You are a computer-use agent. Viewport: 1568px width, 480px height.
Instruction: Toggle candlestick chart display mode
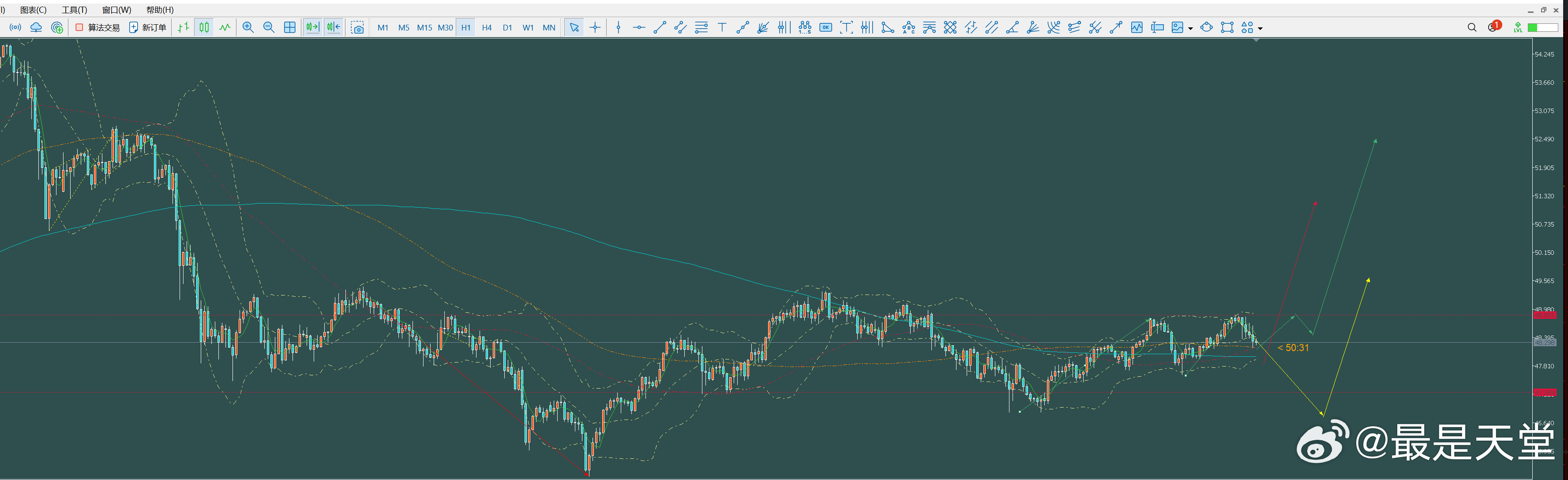click(x=204, y=27)
